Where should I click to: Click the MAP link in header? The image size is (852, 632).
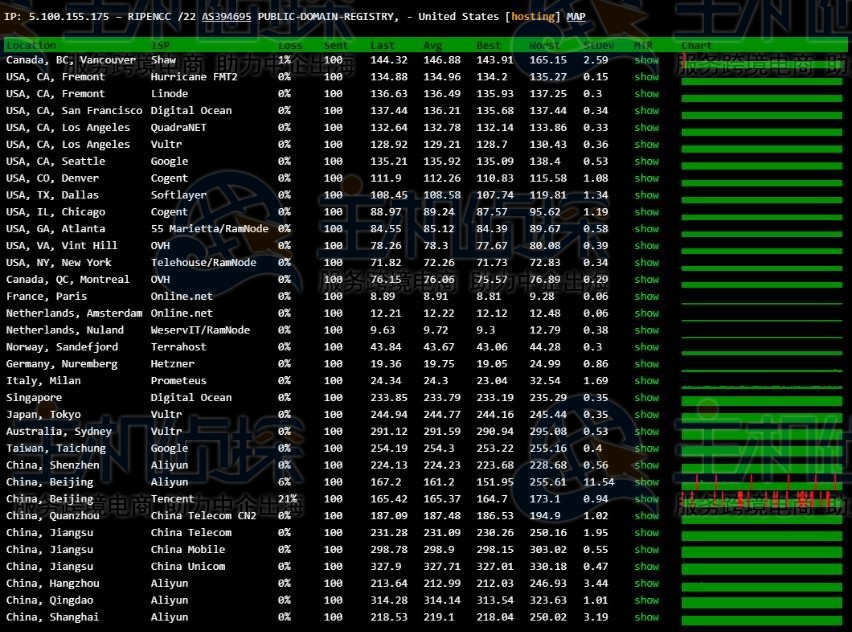coord(577,17)
